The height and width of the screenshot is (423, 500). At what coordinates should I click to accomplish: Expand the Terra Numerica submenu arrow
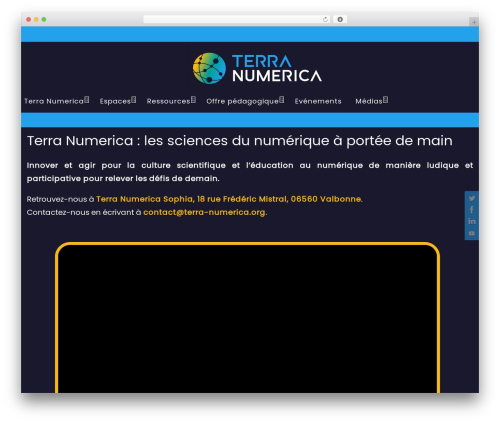[87, 100]
